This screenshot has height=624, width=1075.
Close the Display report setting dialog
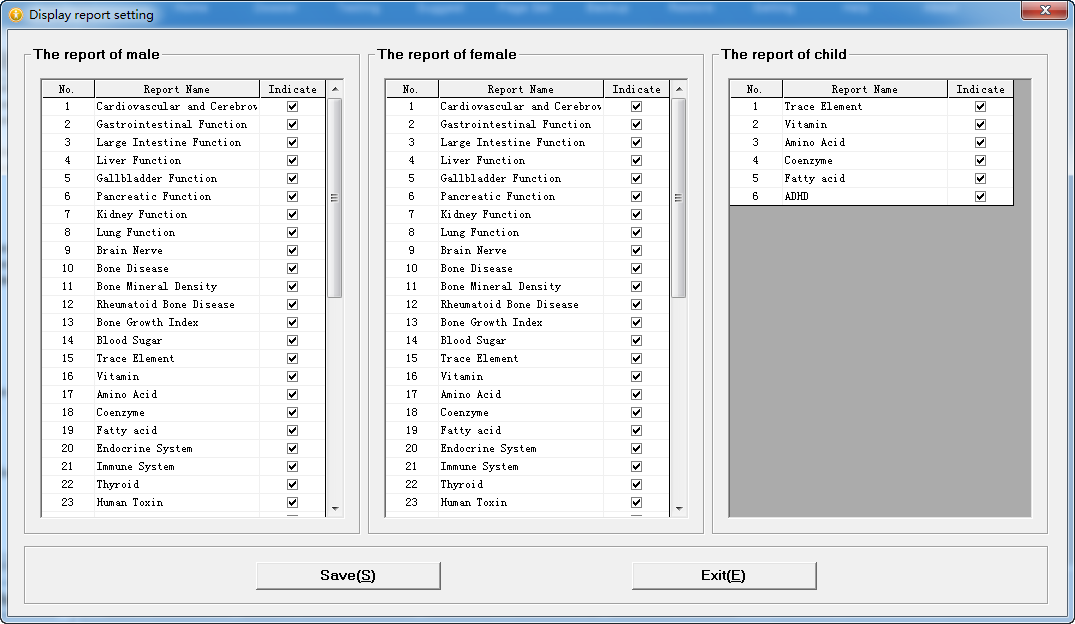click(x=1045, y=10)
